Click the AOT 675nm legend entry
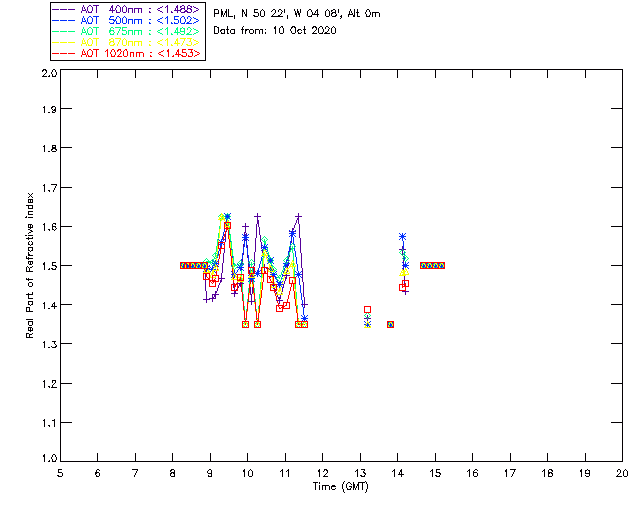Viewport: 640px width, 512px height. (x=127, y=31)
